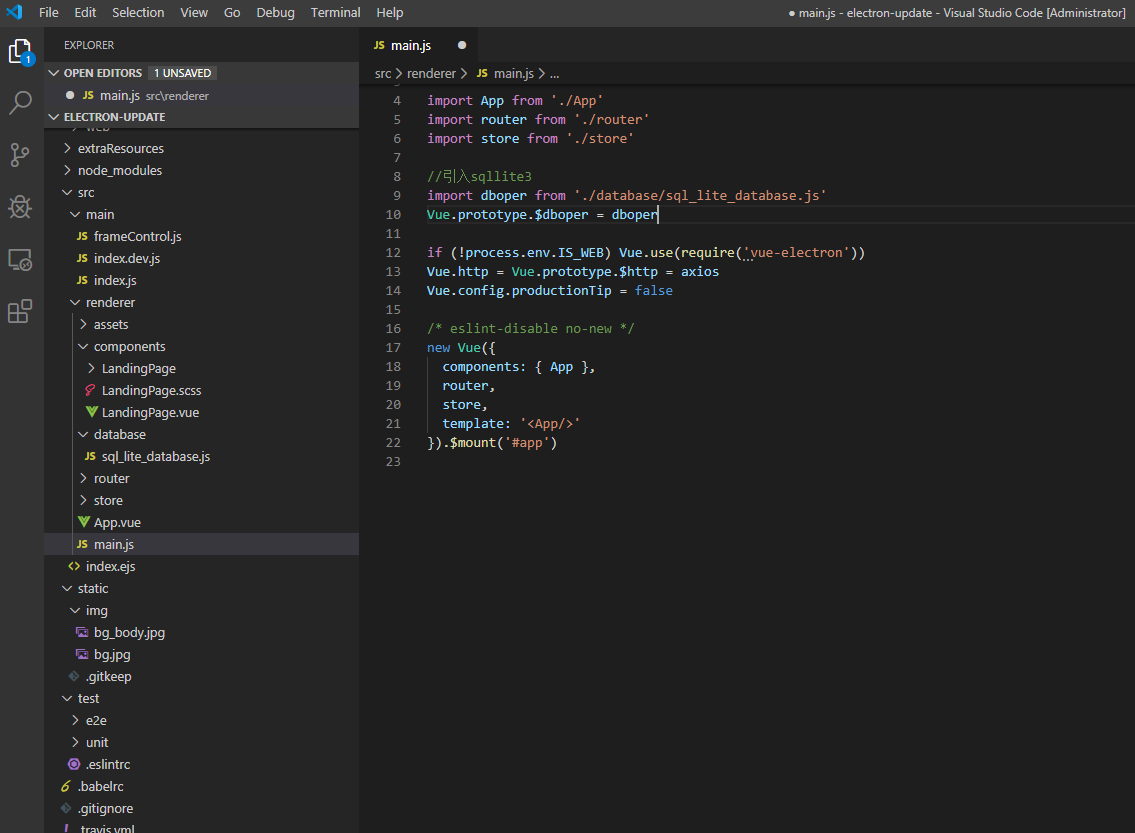Click JS icon of index.dev.js

click(x=83, y=258)
